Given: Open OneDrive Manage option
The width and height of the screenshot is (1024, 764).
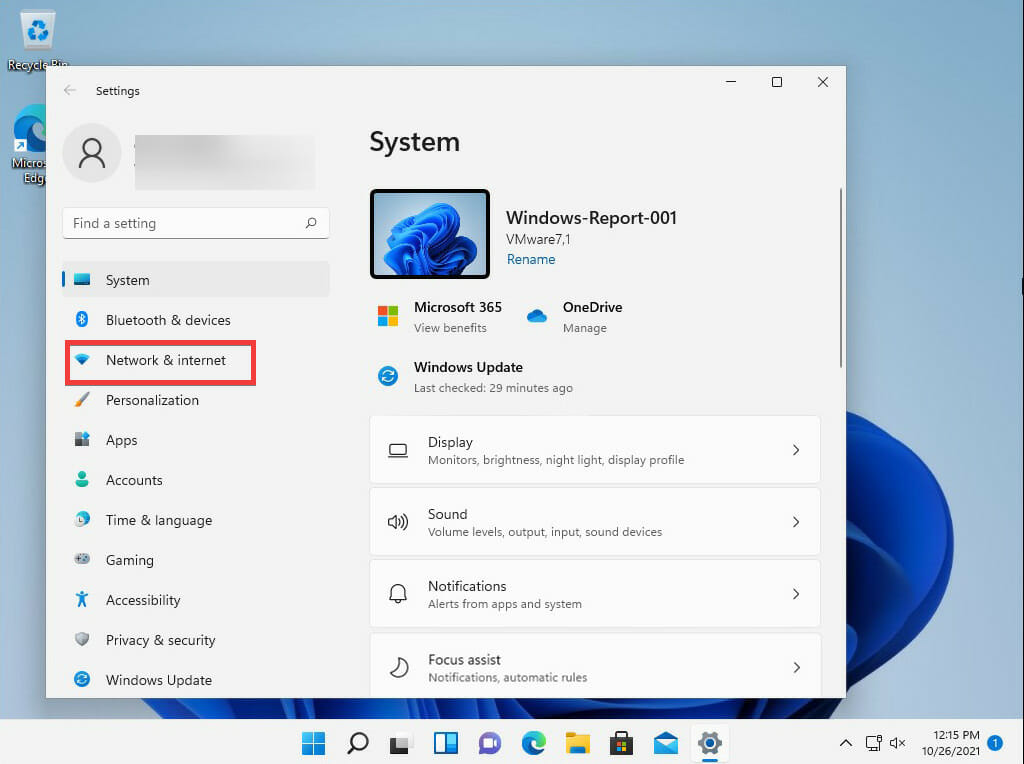Looking at the screenshot, I should pyautogui.click(x=584, y=328).
